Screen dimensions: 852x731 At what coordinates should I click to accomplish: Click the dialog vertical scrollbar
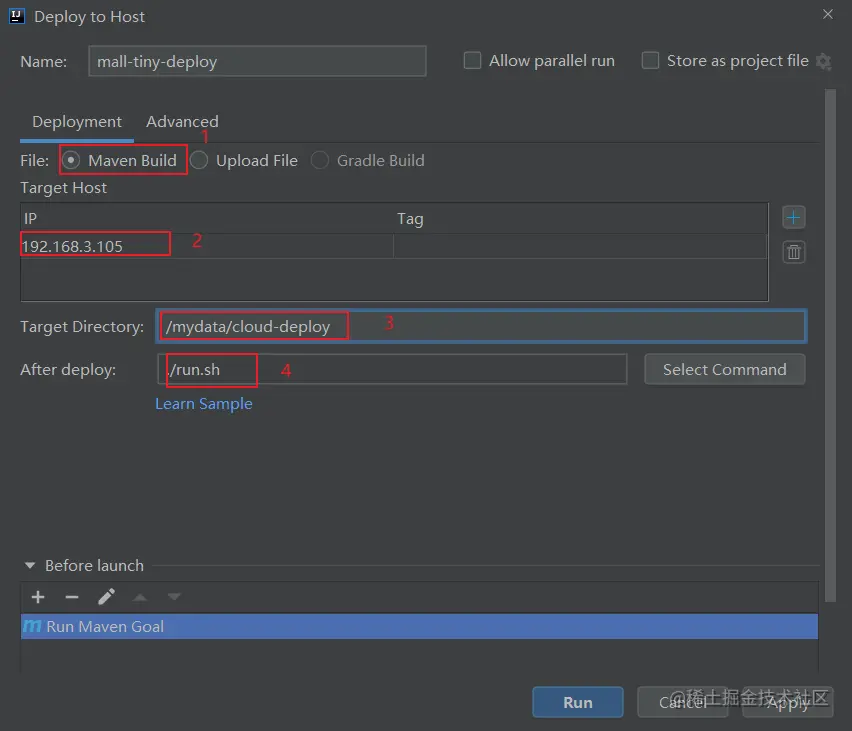(x=830, y=346)
